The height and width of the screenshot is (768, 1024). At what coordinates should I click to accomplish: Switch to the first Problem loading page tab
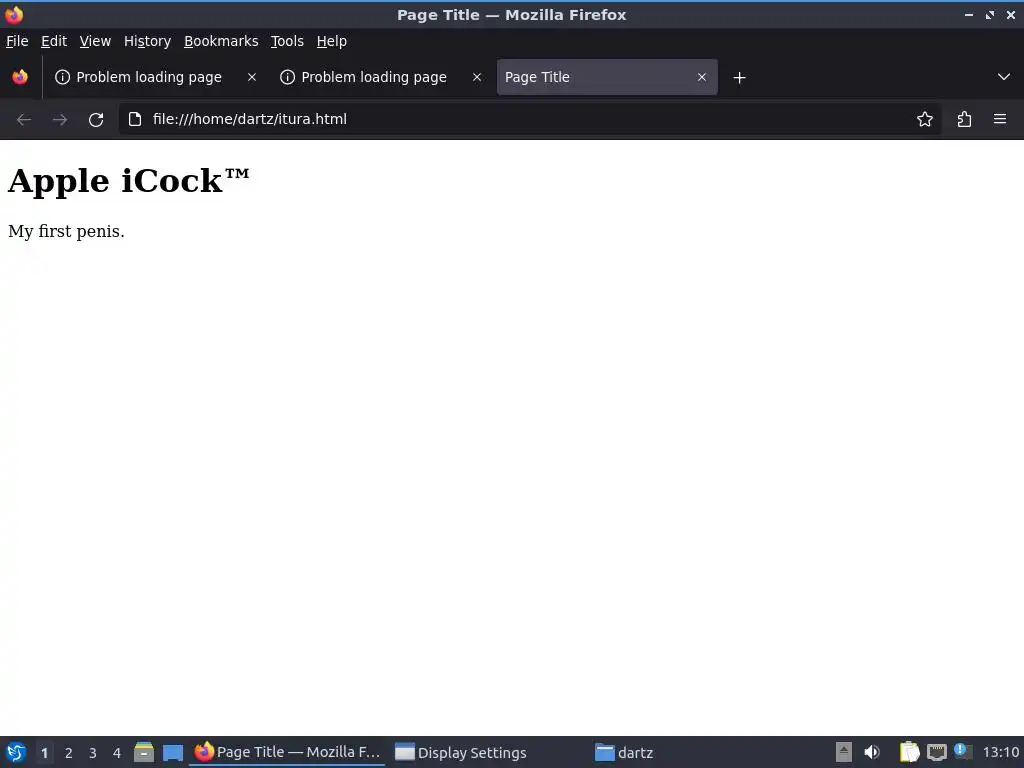pos(155,77)
